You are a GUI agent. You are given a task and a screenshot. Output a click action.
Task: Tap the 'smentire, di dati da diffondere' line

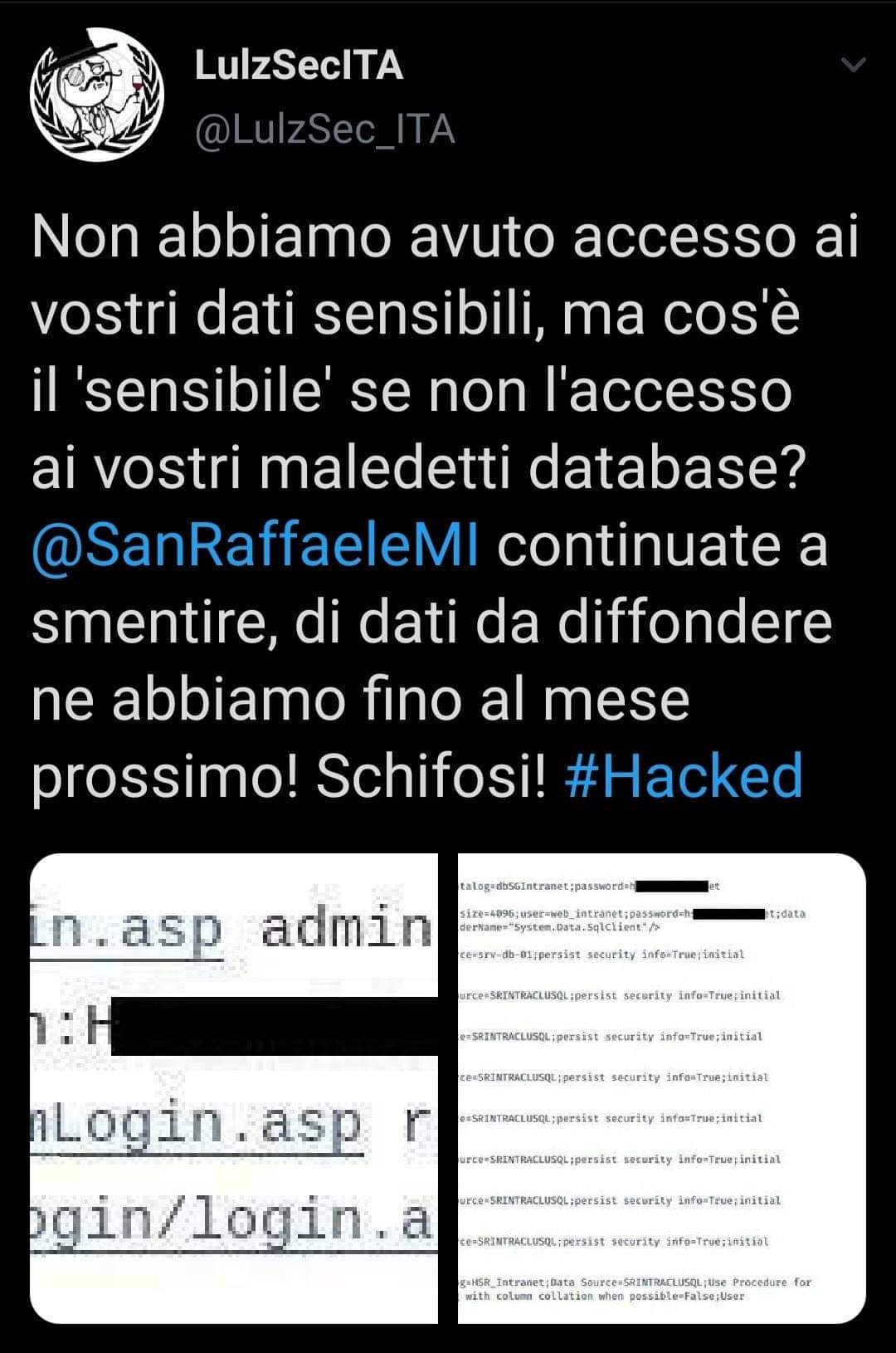pyautogui.click(x=431, y=623)
